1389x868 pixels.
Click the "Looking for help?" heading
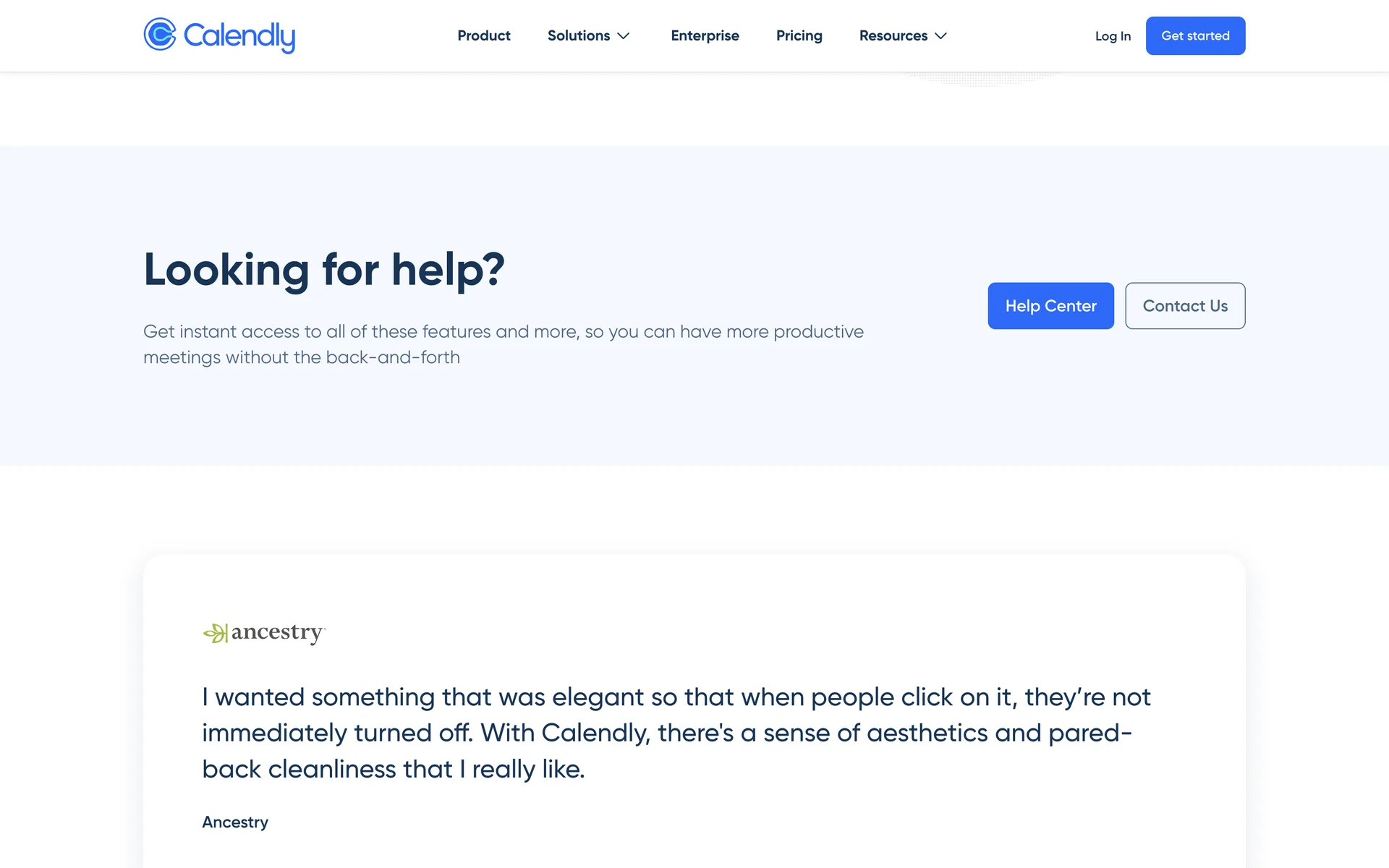(x=324, y=270)
